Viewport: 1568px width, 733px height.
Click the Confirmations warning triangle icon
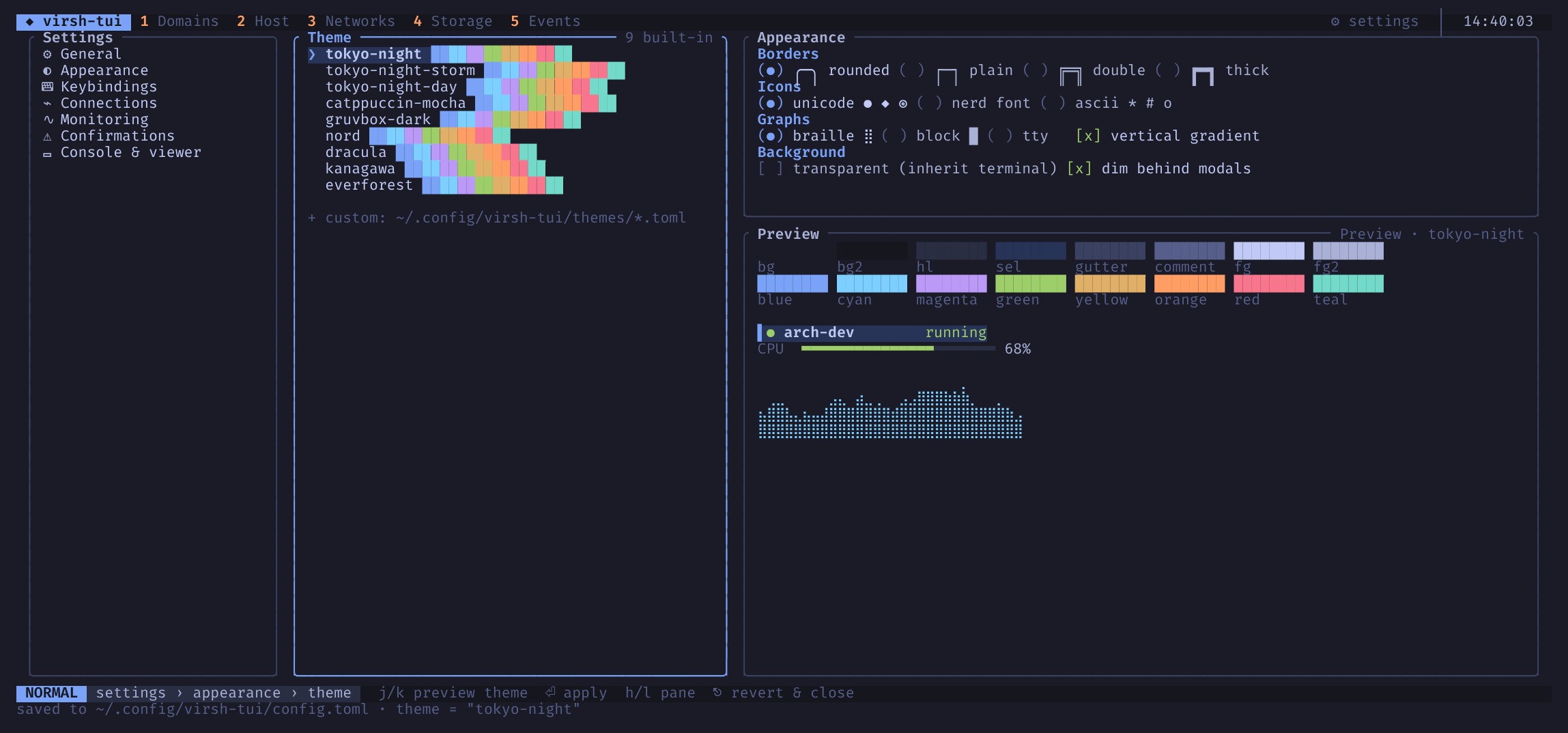point(47,136)
